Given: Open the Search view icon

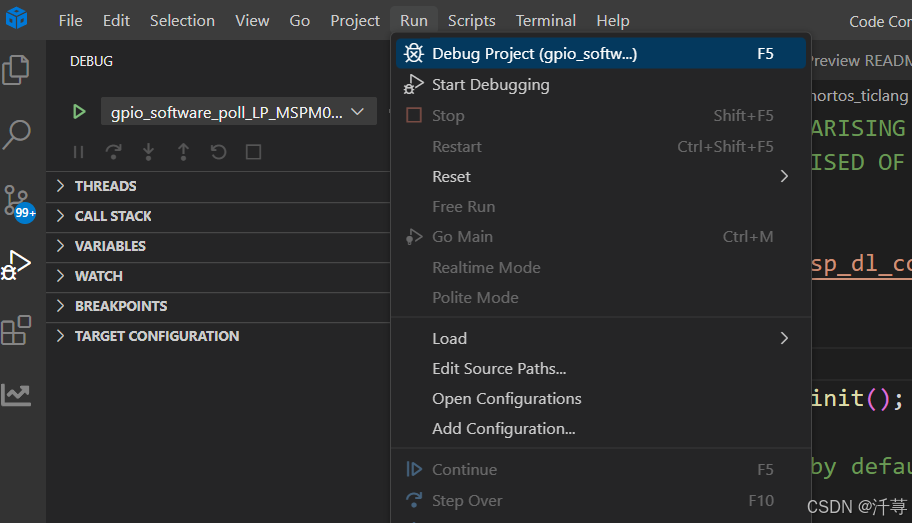Looking at the screenshot, I should [17, 133].
